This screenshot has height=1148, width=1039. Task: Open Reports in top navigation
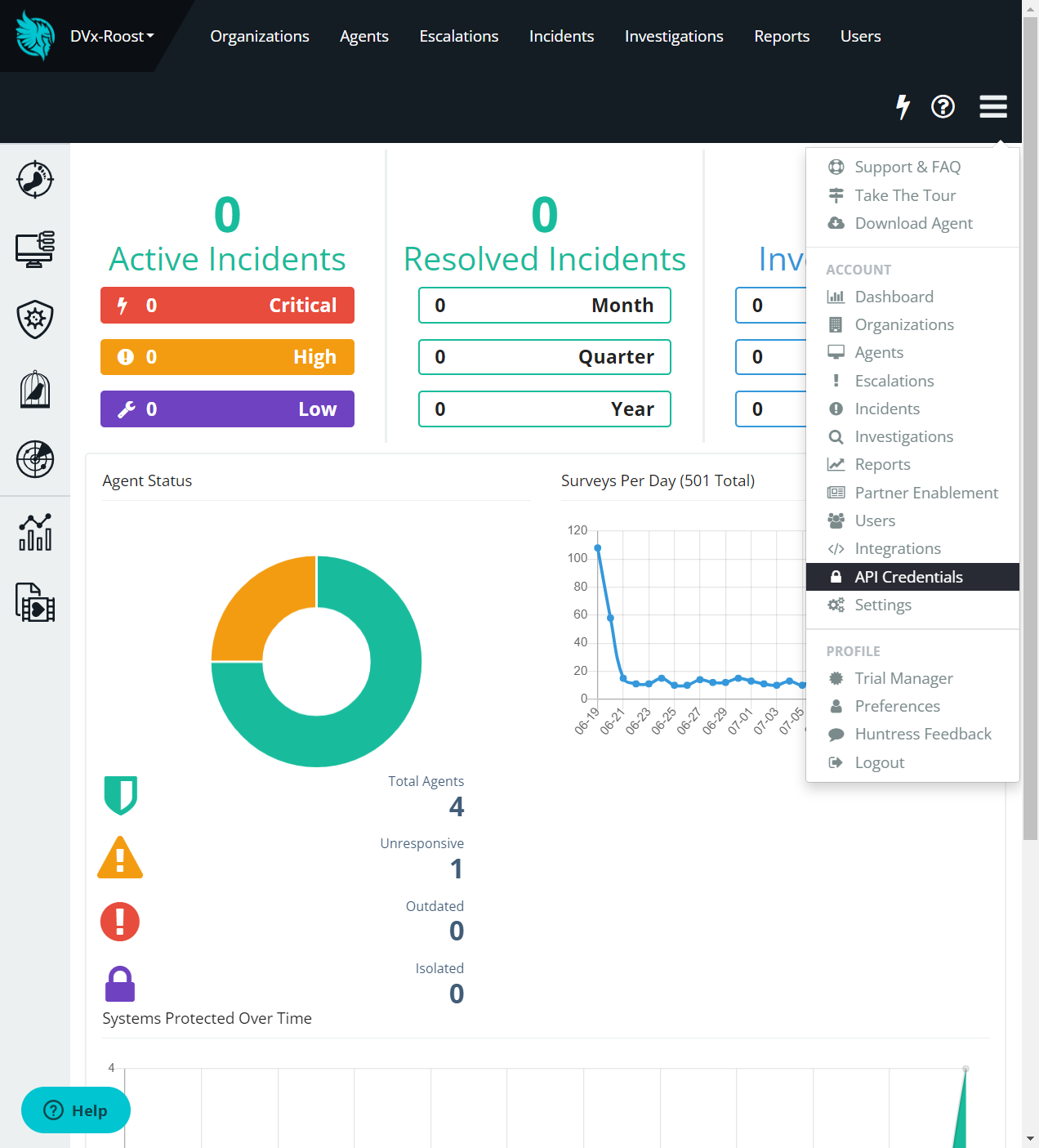tap(782, 36)
